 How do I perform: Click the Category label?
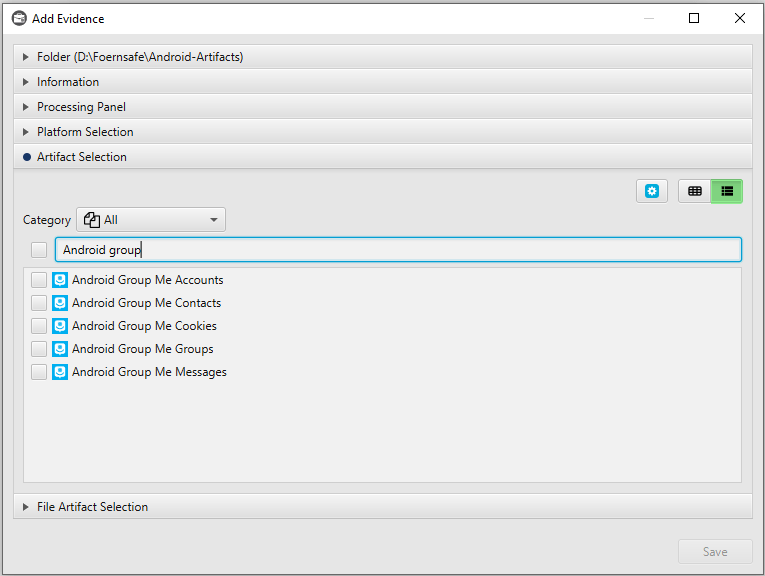[47, 220]
